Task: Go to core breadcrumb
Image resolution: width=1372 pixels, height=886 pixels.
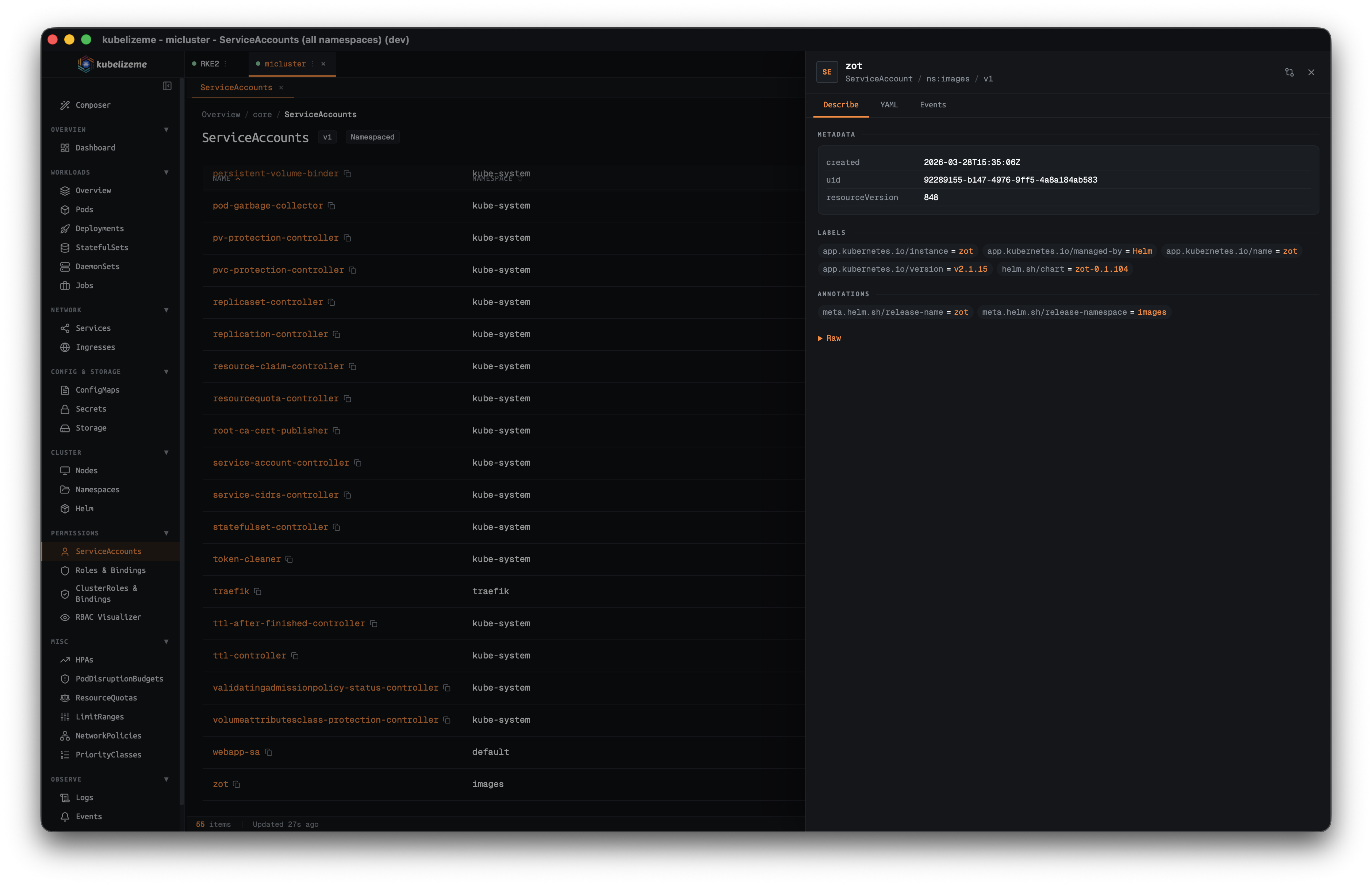Action: (x=262, y=114)
